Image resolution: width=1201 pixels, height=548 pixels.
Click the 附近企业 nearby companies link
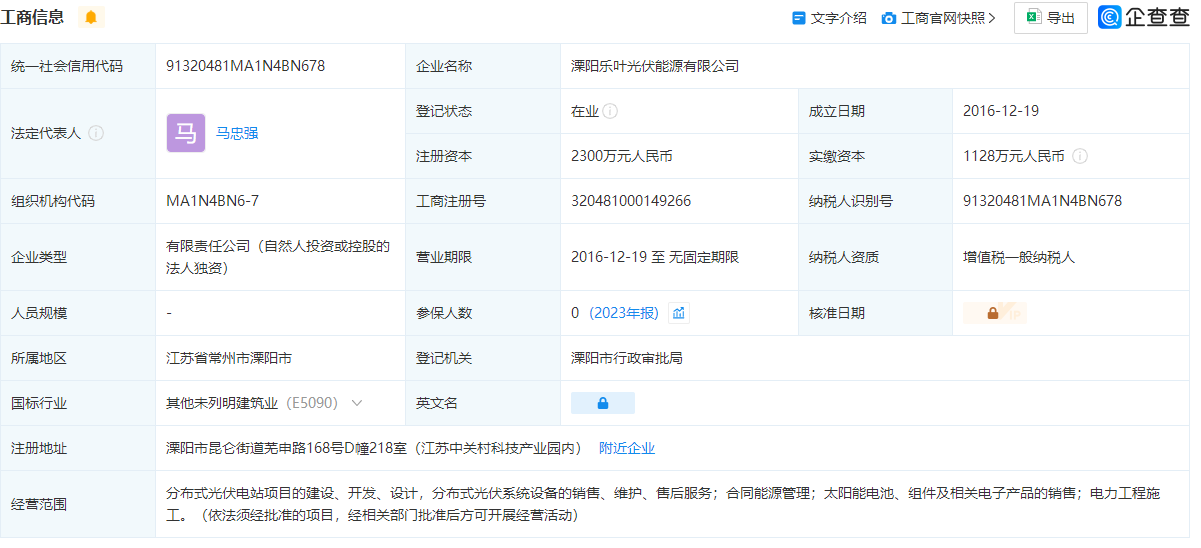pyautogui.click(x=627, y=448)
